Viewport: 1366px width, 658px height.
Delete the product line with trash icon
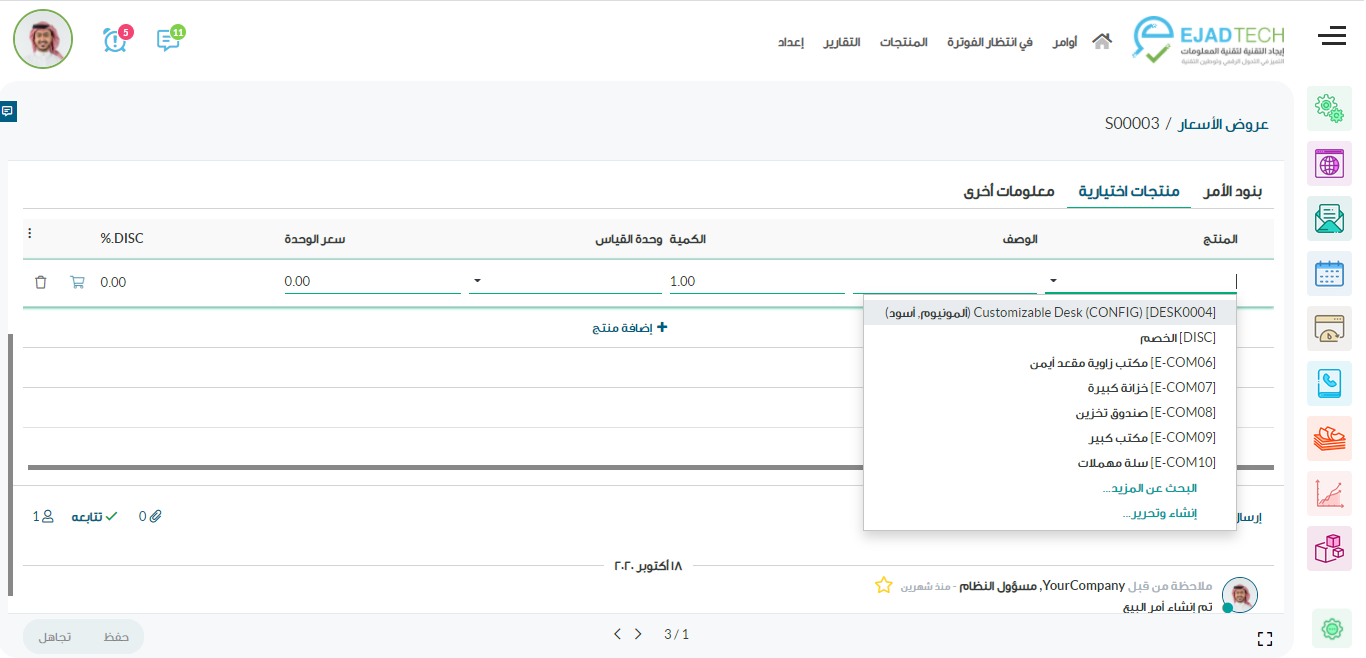40,282
